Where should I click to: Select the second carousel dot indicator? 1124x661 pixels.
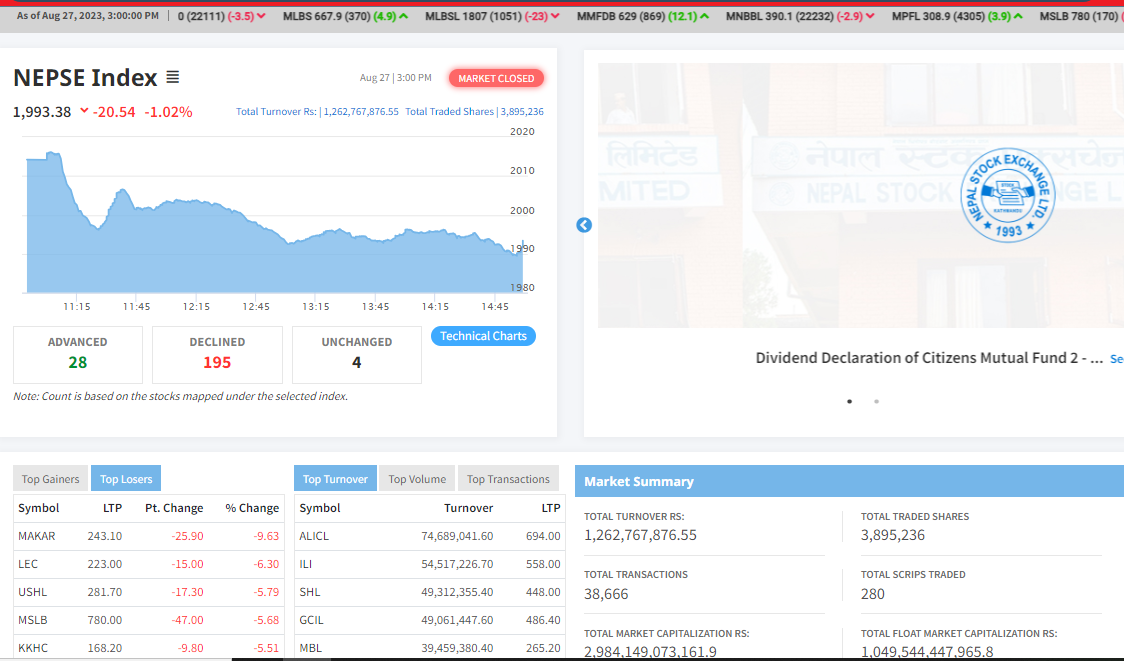[876, 401]
